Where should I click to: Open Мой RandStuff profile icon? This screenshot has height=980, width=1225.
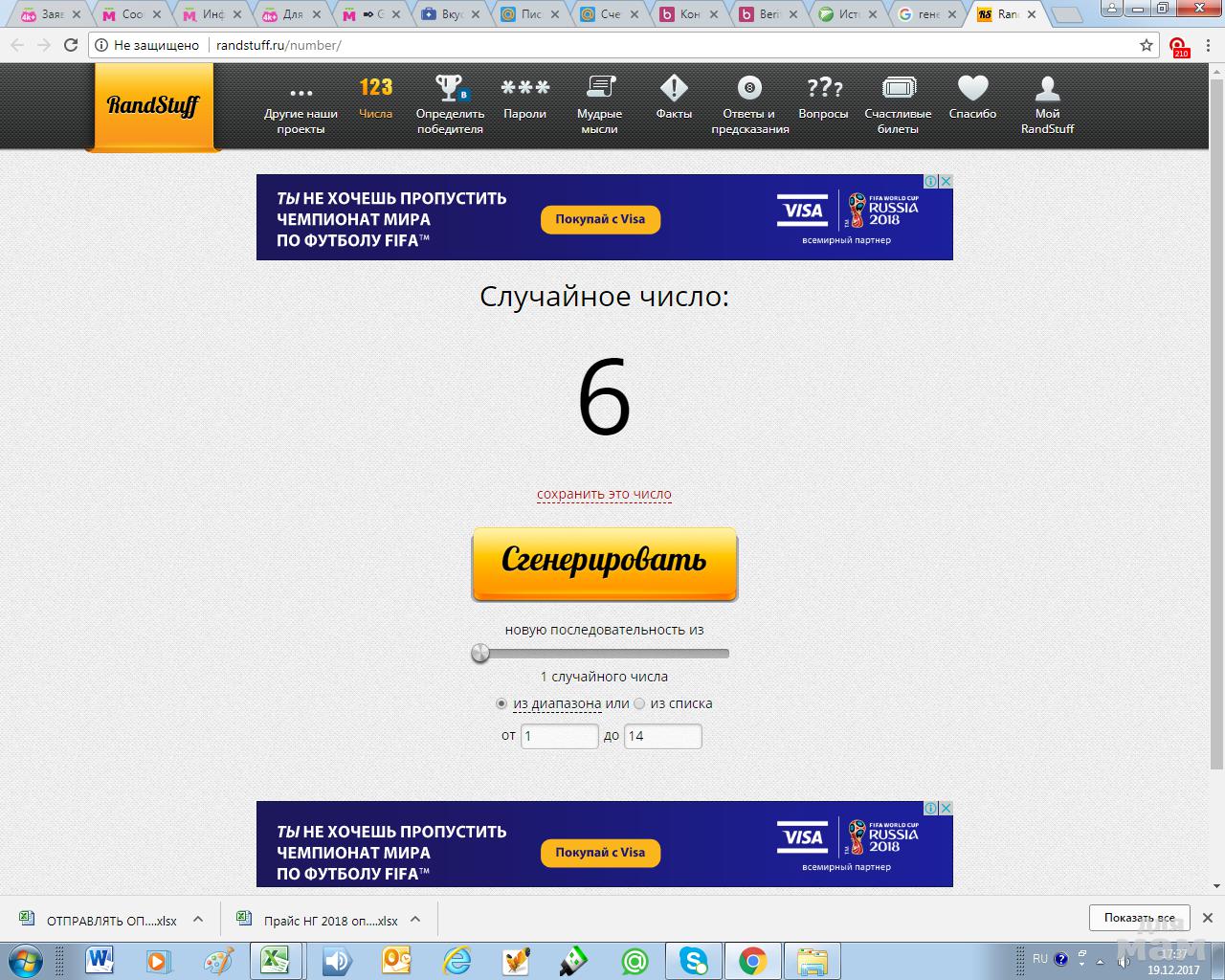click(x=1047, y=89)
